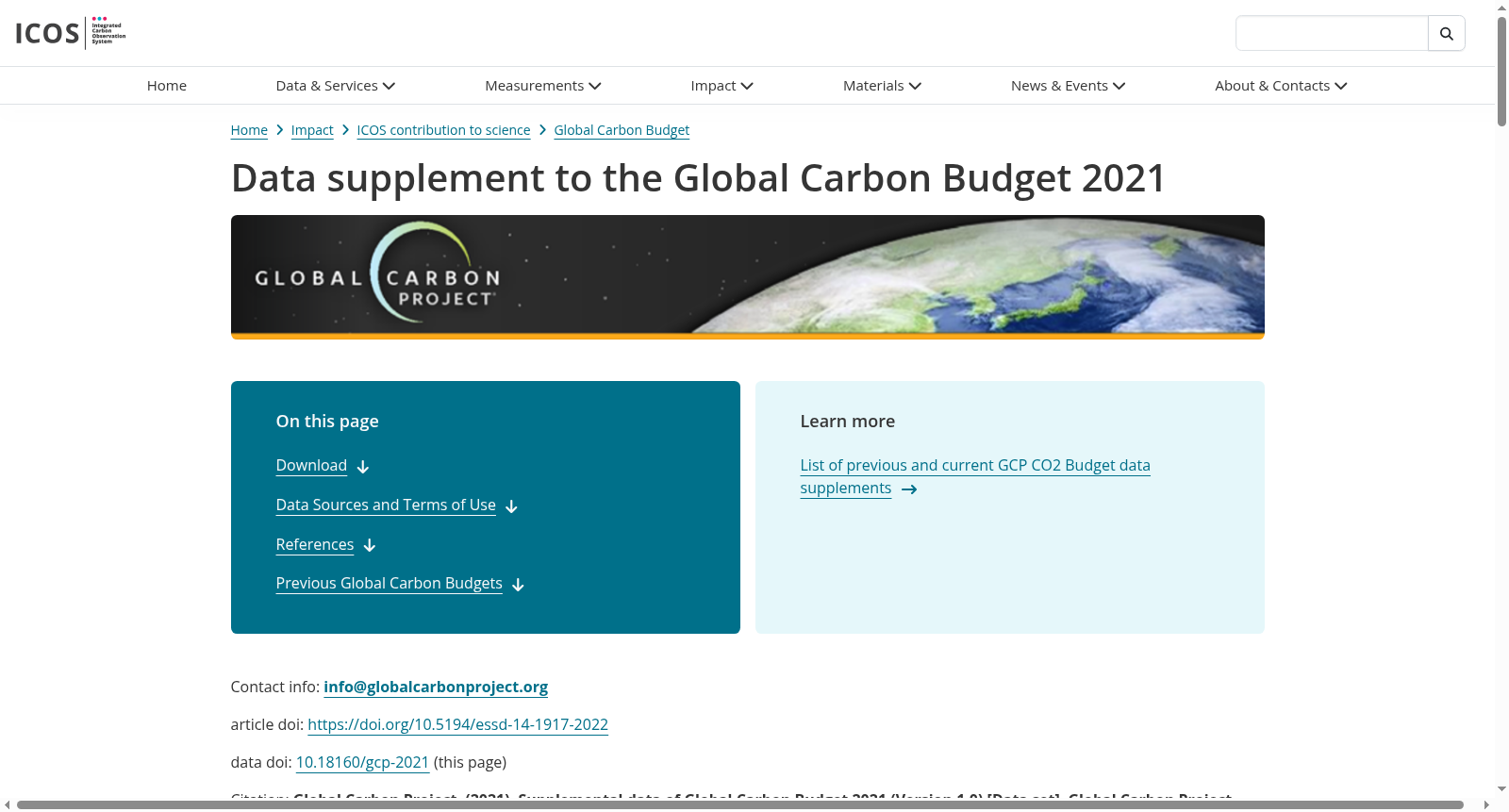Open ICOS contribution to science breadcrumb
This screenshot has height=812, width=1509.
pos(443,130)
